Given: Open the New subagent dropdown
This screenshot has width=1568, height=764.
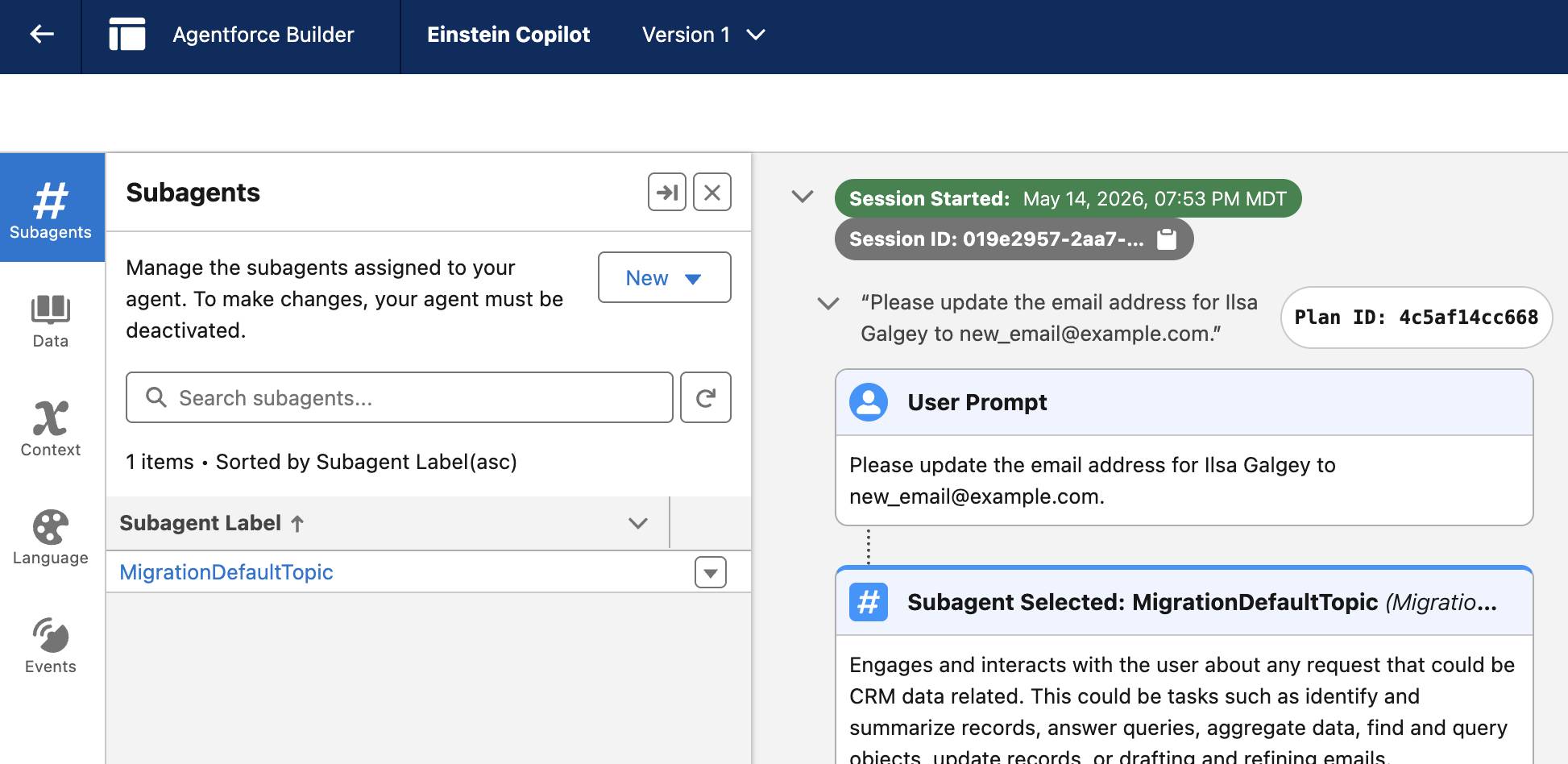Looking at the screenshot, I should (665, 277).
